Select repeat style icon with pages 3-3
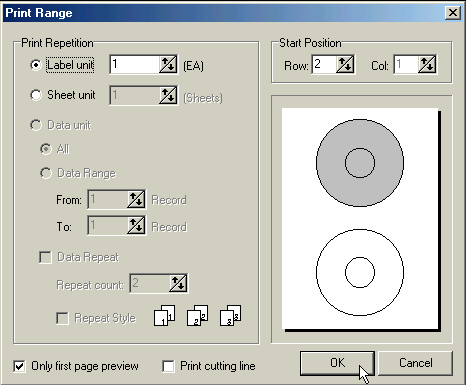 [x=231, y=315]
